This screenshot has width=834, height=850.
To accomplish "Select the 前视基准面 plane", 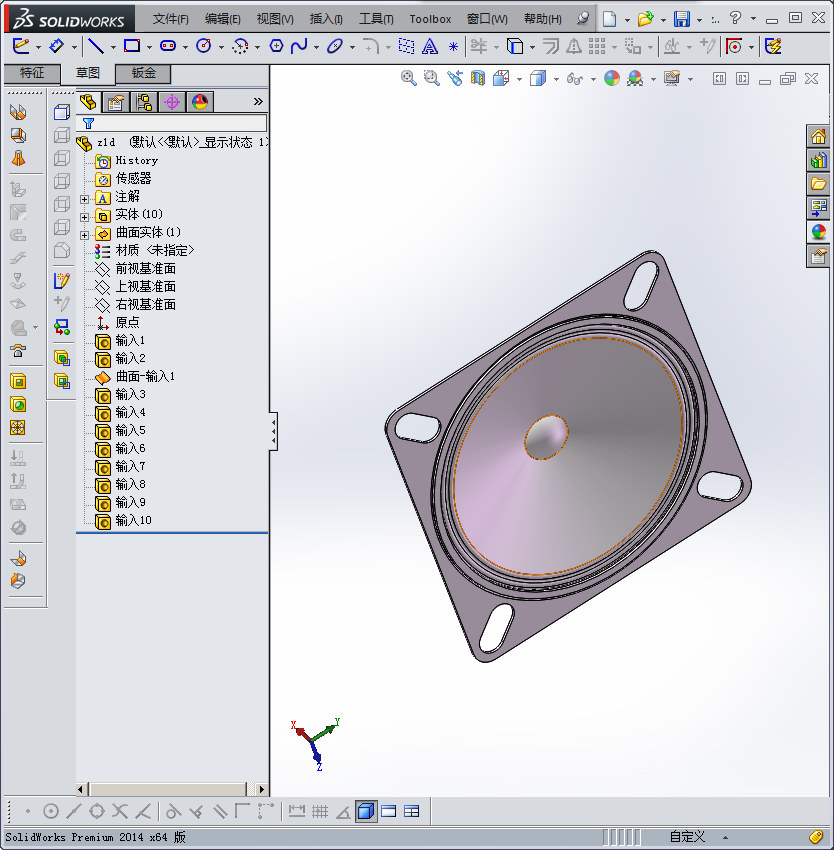I will tap(145, 268).
